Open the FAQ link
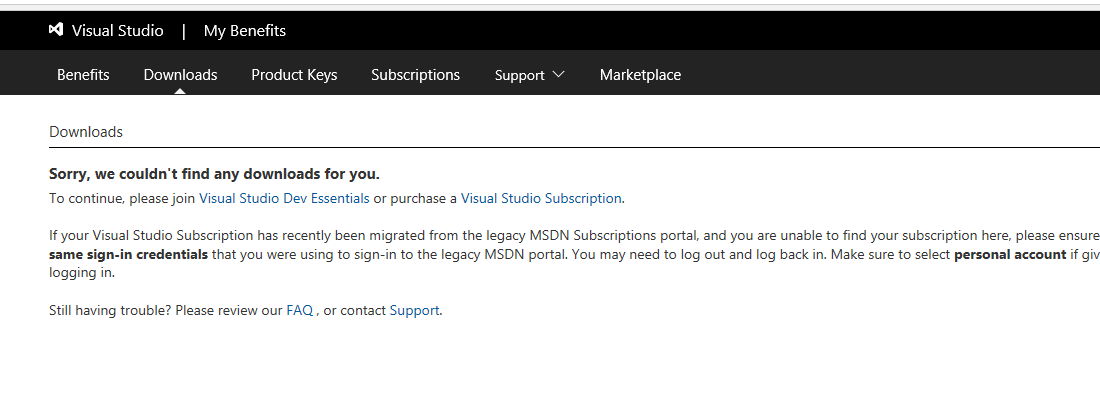The height and width of the screenshot is (397, 1100). pyautogui.click(x=300, y=310)
